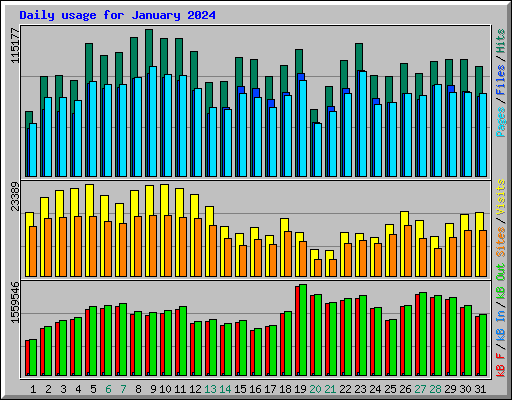The width and height of the screenshot is (512, 400).
Task: Click day 9 on the x-axis
Action: pyautogui.click(x=153, y=389)
